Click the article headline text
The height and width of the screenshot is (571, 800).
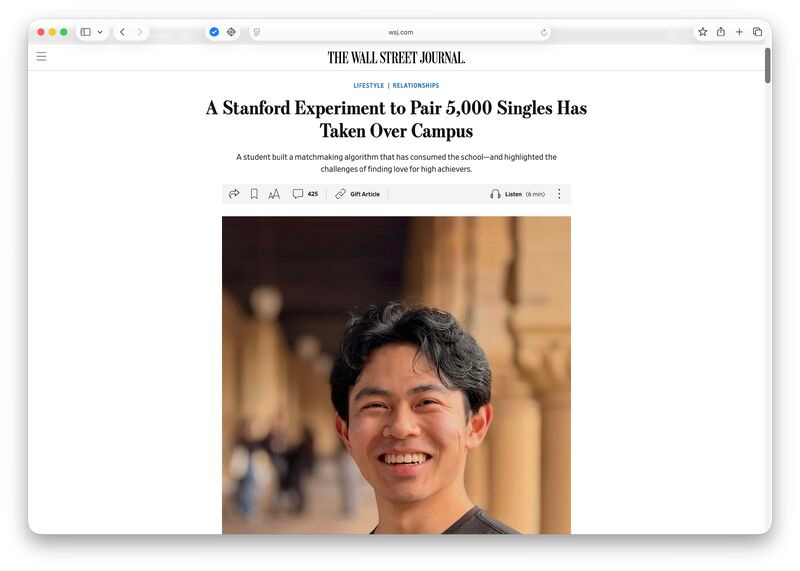[x=396, y=119]
